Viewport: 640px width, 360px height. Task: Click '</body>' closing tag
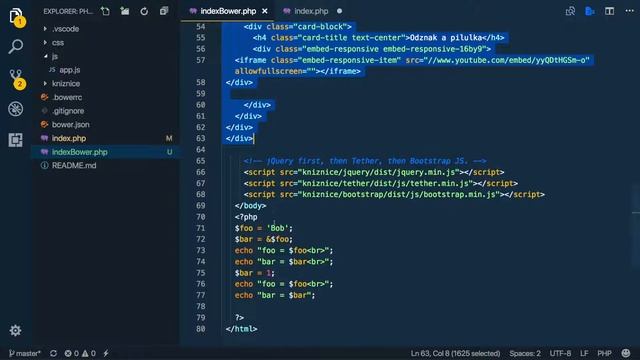tap(250, 206)
